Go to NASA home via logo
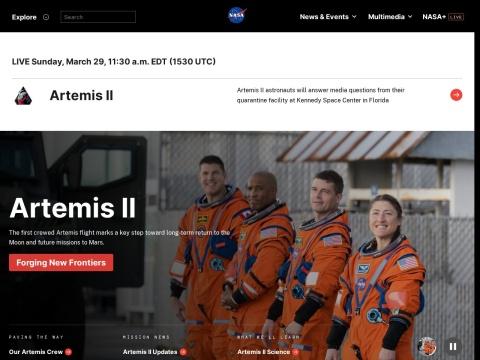 click(x=237, y=15)
